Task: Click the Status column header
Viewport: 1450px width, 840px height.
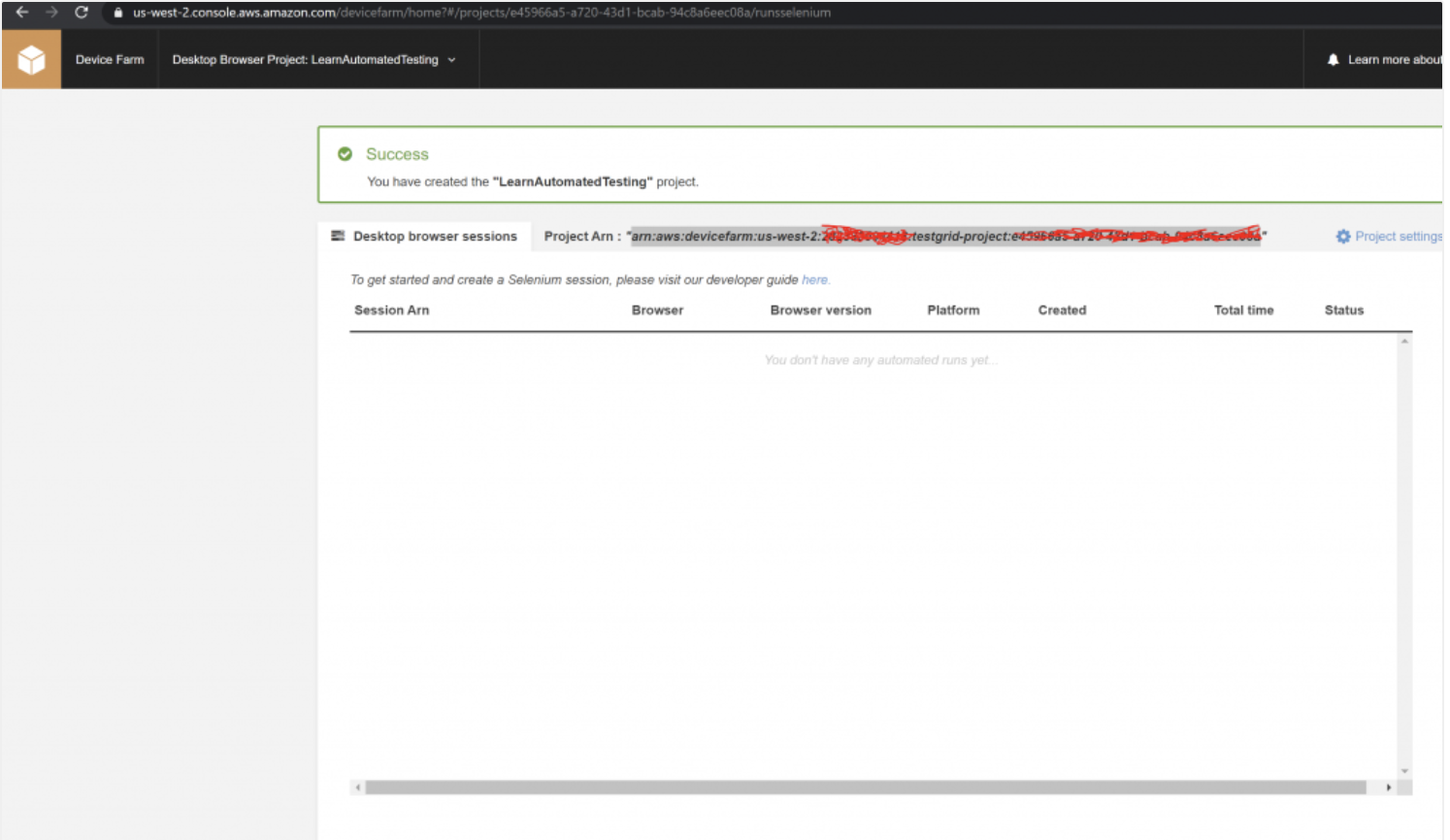Action: click(1344, 310)
